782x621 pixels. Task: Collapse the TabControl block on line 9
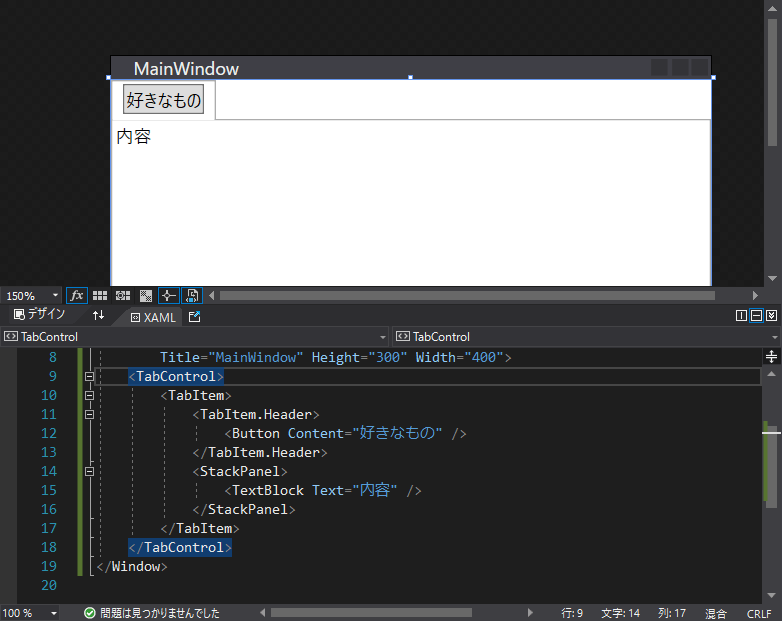tap(89, 377)
